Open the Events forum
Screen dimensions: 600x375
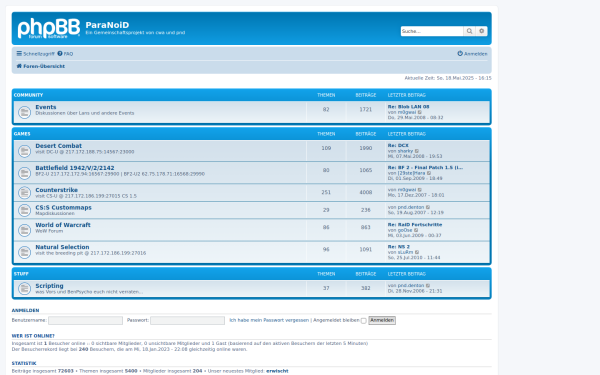pos(46,107)
